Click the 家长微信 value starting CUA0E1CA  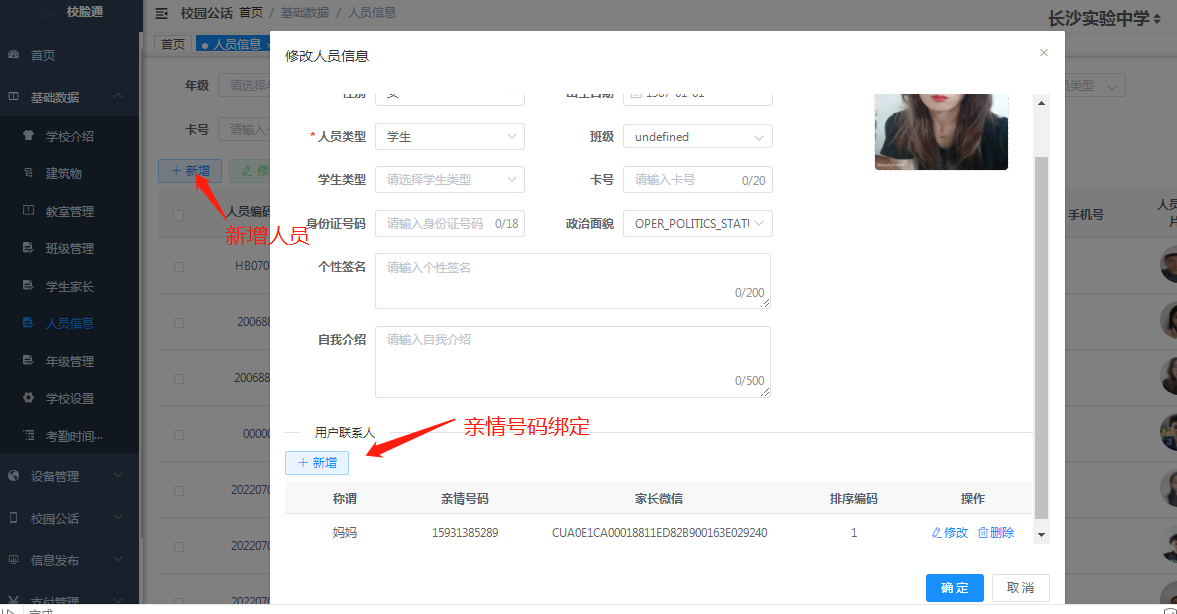(659, 533)
